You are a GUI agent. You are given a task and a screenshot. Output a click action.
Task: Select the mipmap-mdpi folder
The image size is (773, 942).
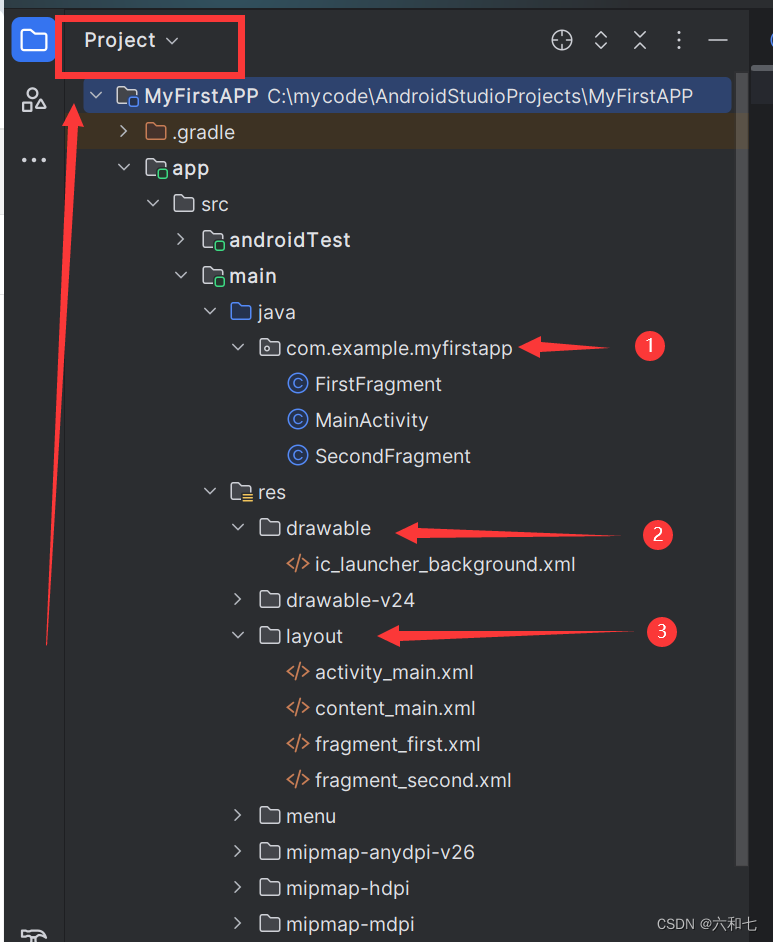[337, 925]
